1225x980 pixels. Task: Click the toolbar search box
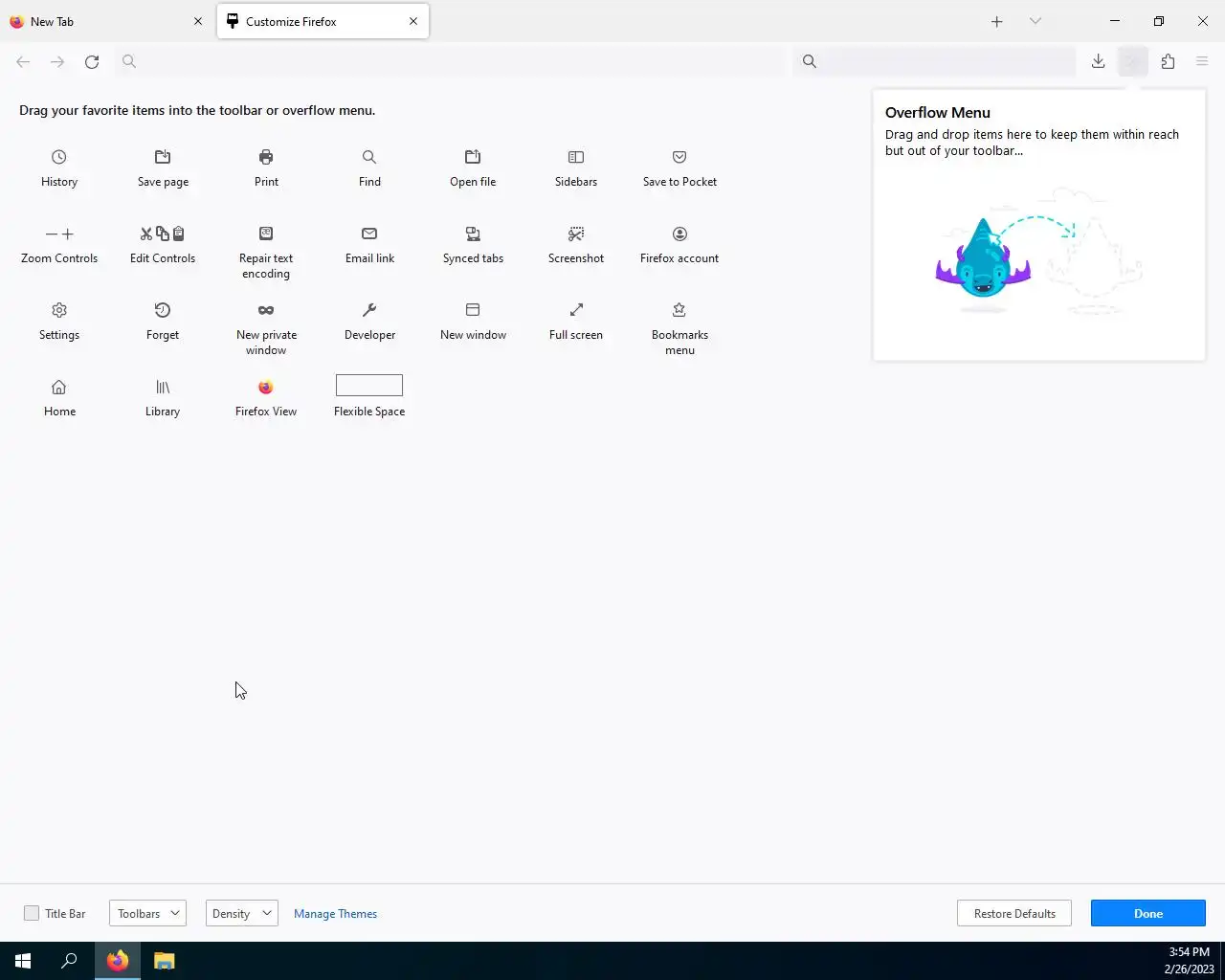936,61
